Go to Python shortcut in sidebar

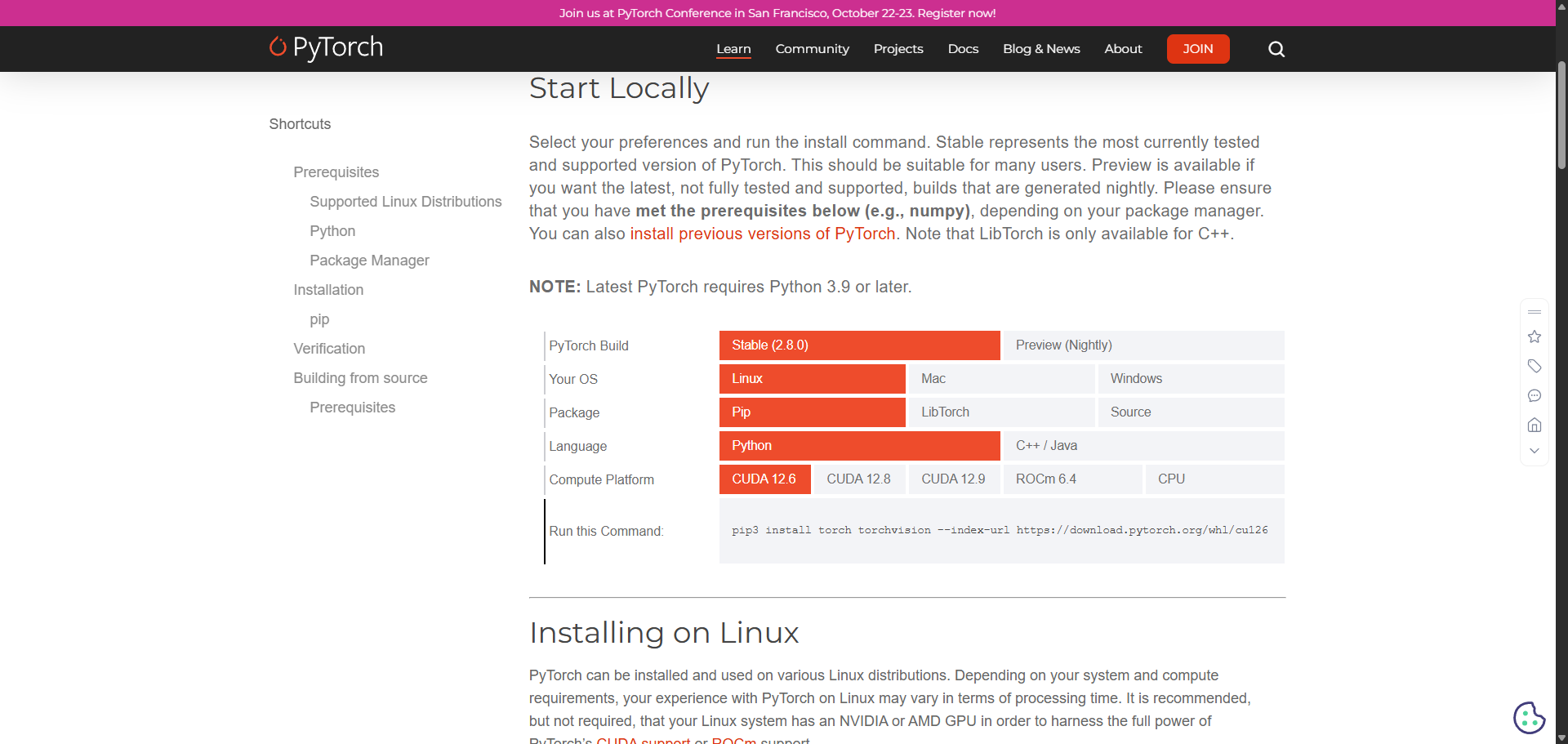[x=332, y=231]
